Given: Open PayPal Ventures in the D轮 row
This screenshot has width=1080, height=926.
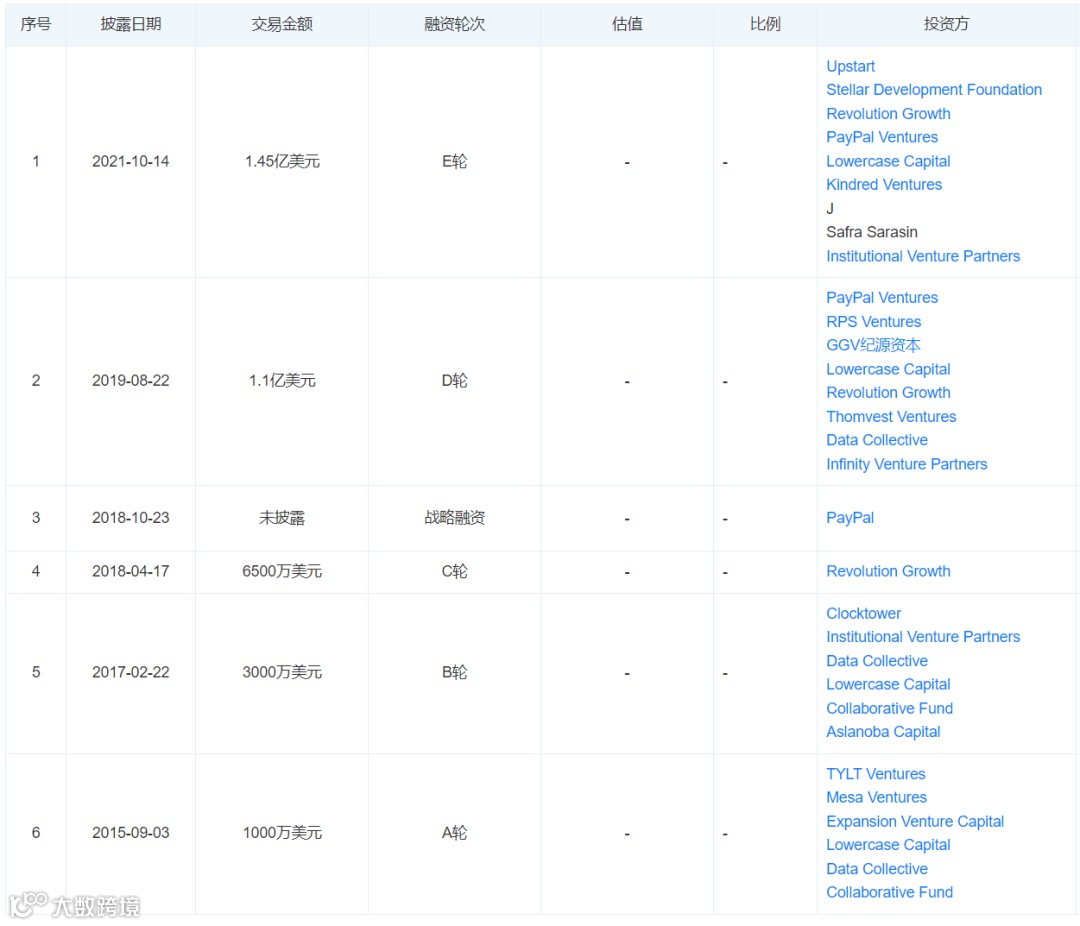Looking at the screenshot, I should (882, 298).
